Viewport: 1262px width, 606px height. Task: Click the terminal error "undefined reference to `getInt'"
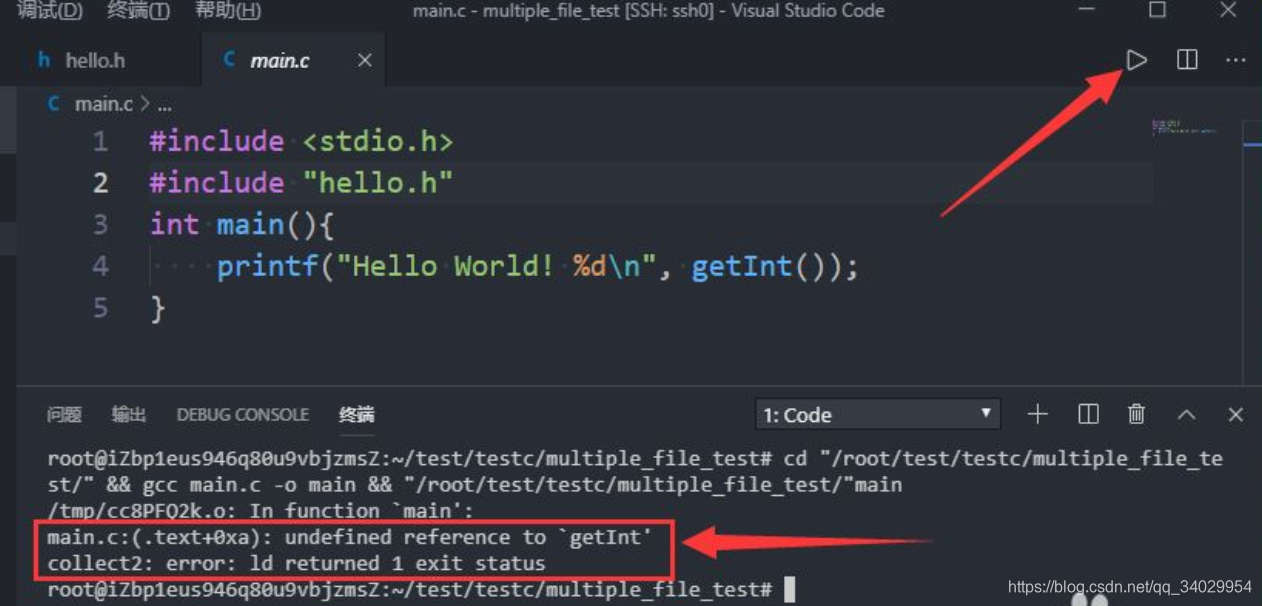point(468,538)
